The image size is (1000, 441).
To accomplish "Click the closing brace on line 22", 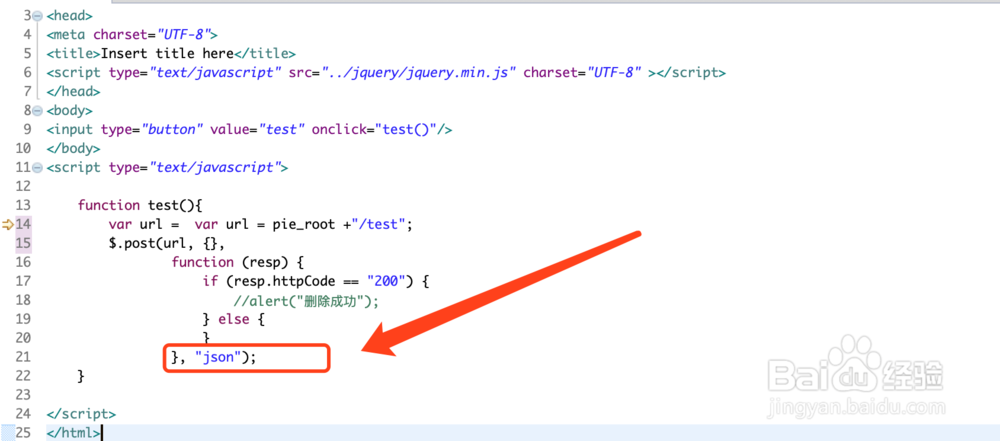I will point(81,377).
